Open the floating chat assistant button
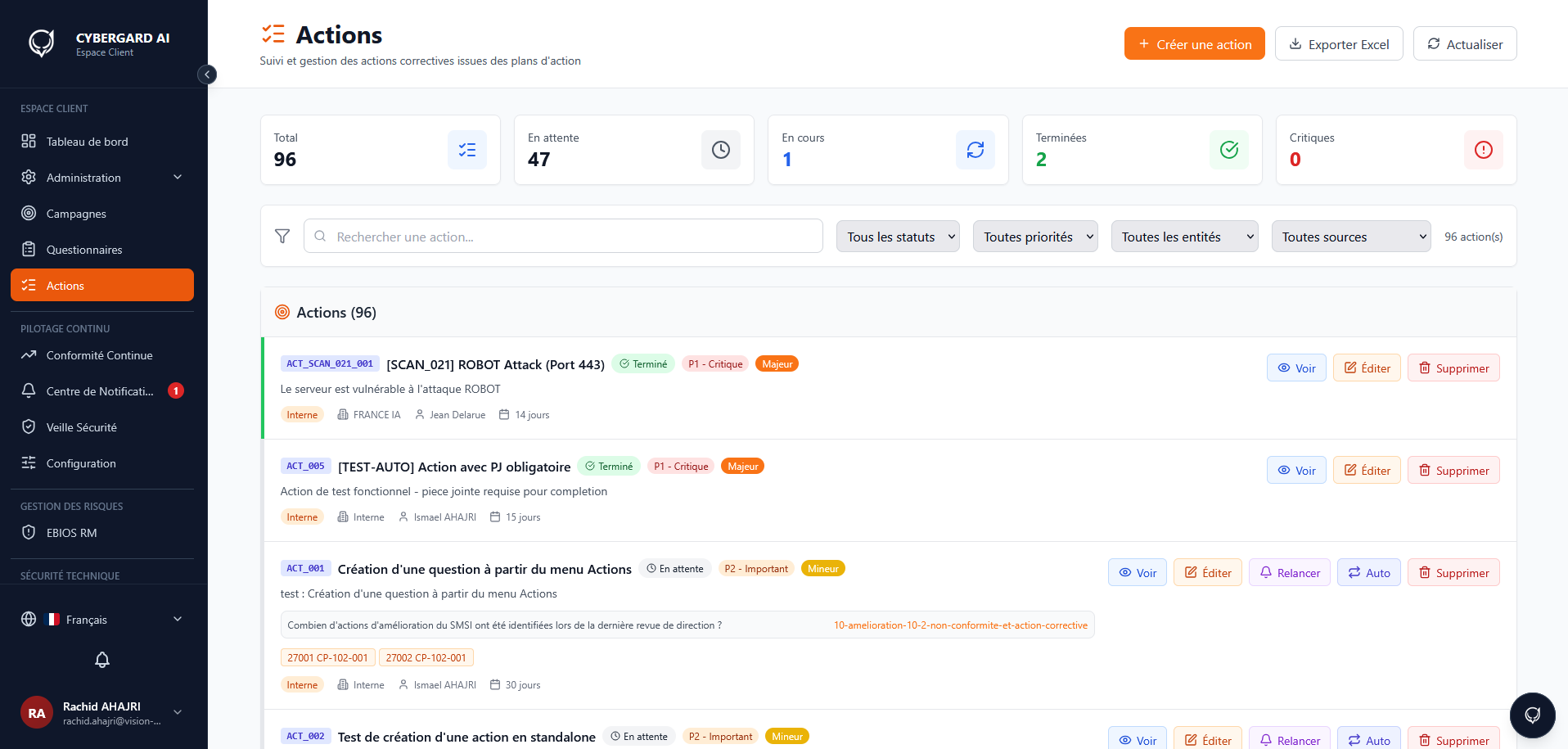This screenshot has width=1568, height=749. 1533,715
